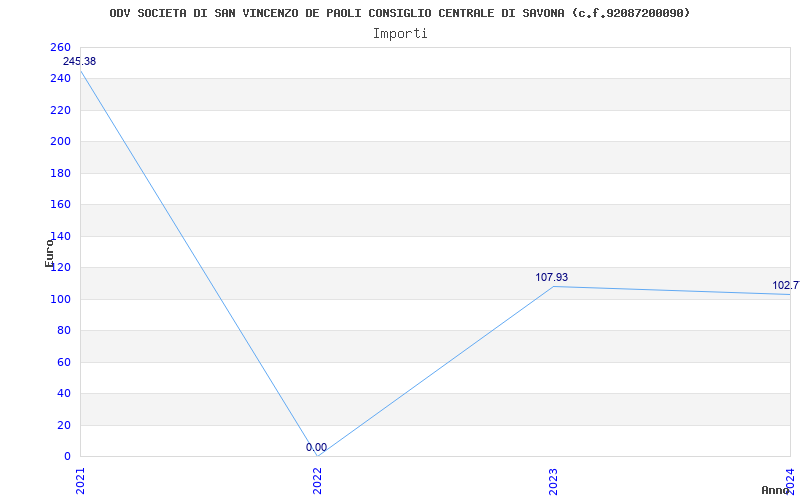Select the 2021 year axis label

pyautogui.click(x=81, y=482)
